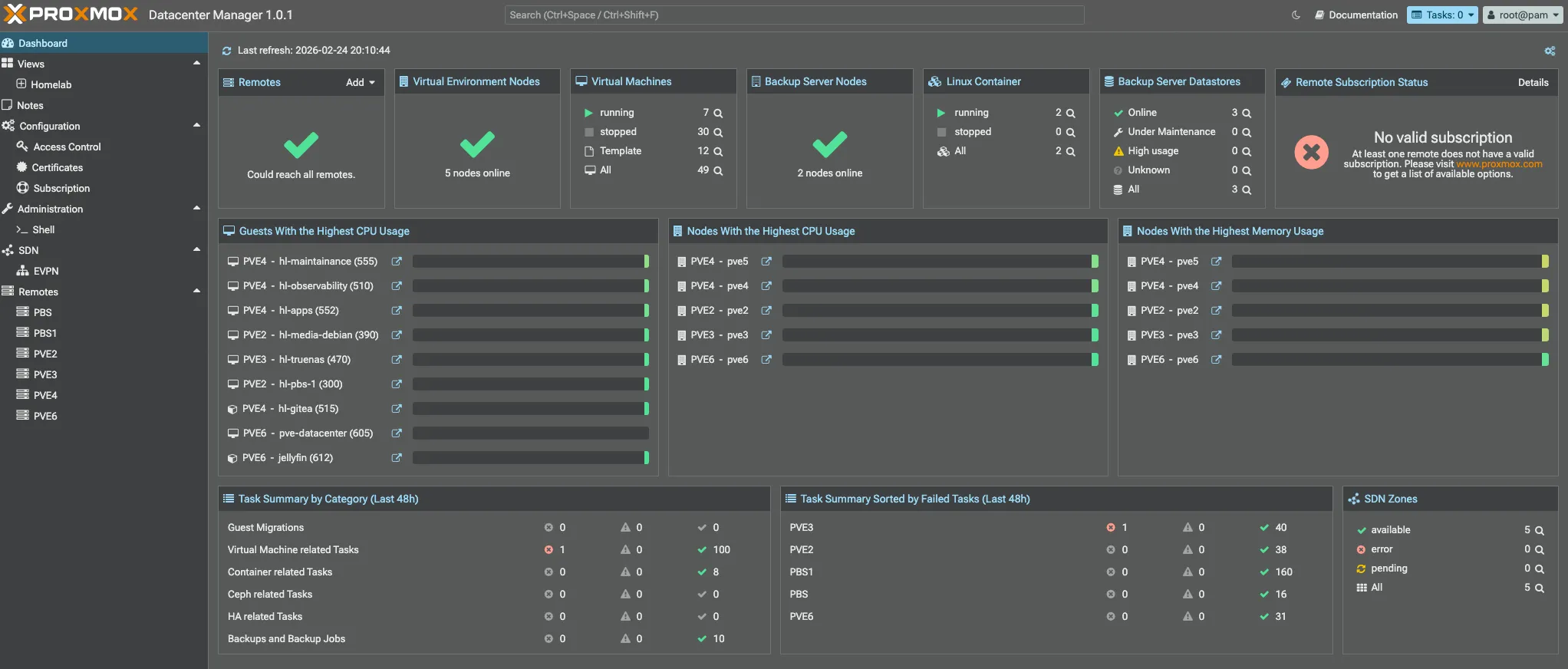Click the refresh icon next to Last refresh
This screenshot has width=1568, height=669.
[x=226, y=51]
